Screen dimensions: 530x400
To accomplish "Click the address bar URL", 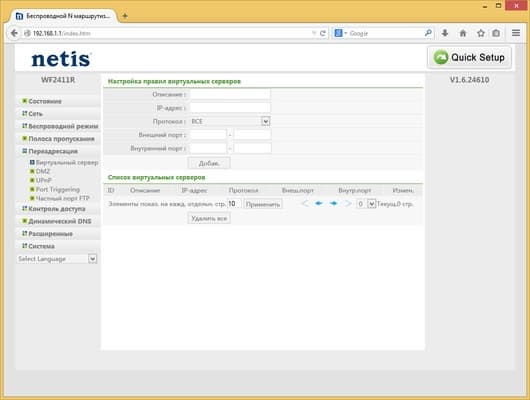I will pyautogui.click(x=62, y=33).
